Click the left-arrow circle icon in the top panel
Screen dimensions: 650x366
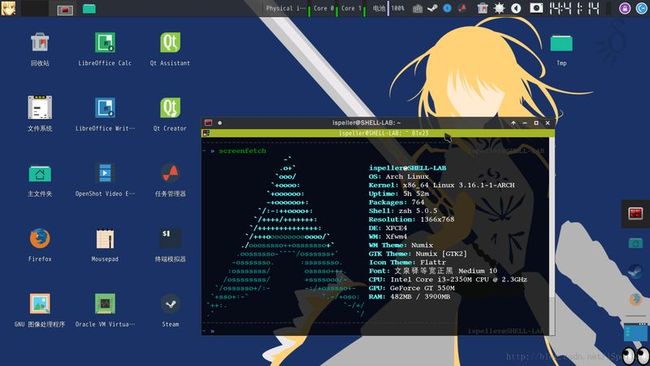coord(516,8)
